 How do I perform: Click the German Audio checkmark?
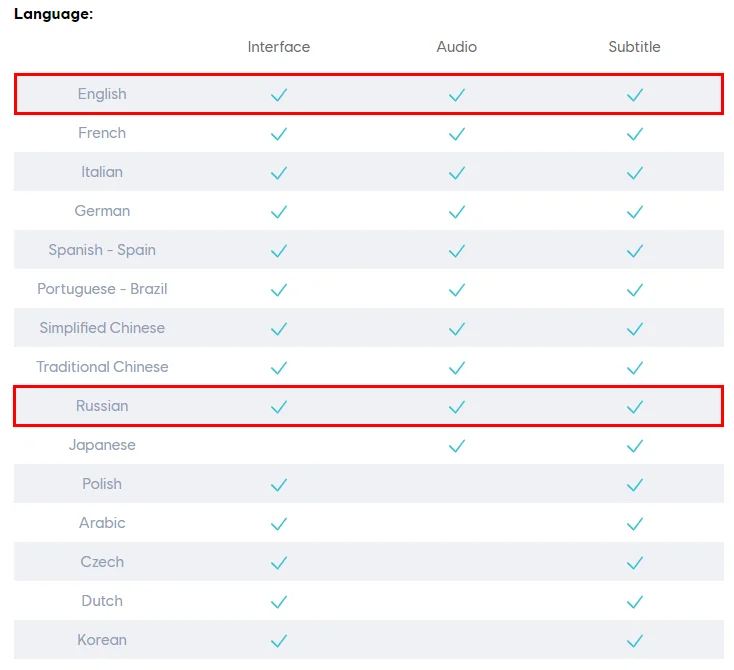(x=456, y=212)
